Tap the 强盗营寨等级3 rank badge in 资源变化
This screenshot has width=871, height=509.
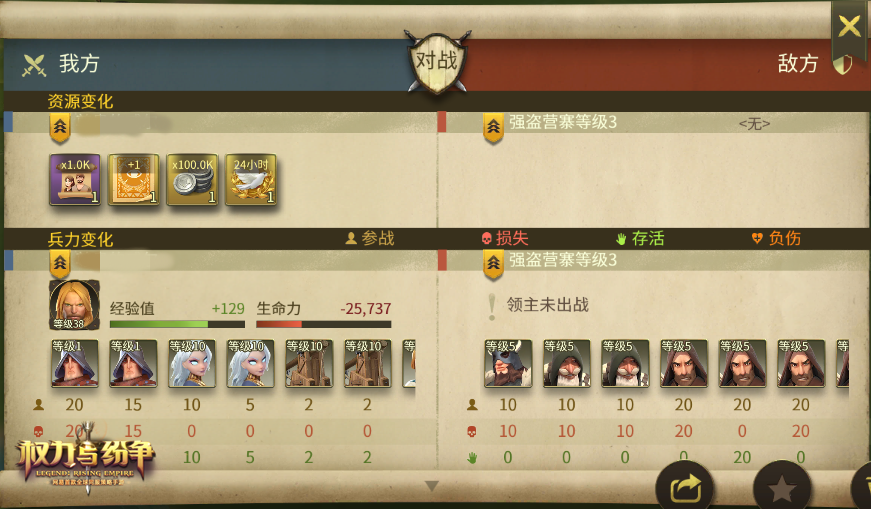pos(493,127)
